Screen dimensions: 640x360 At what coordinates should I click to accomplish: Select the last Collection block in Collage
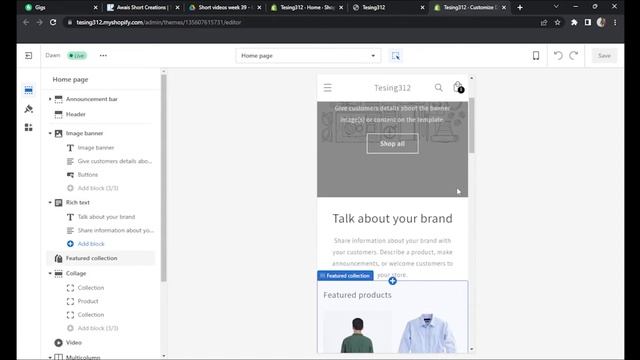(x=91, y=315)
